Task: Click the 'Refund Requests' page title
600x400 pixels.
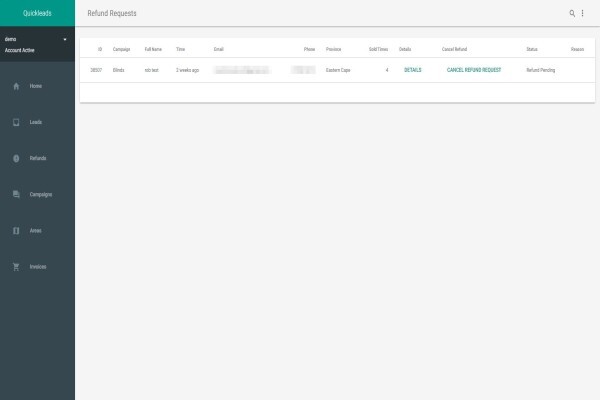Action: point(112,13)
